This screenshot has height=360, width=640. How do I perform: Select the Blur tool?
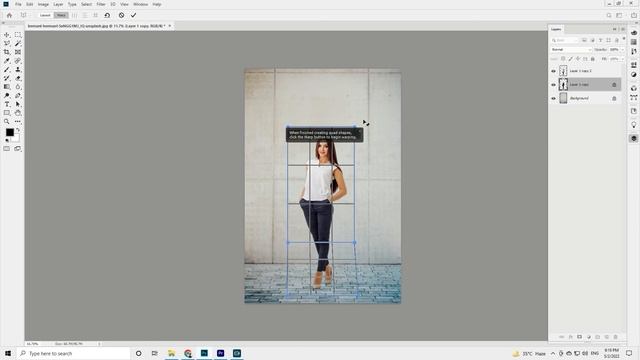(x=18, y=87)
